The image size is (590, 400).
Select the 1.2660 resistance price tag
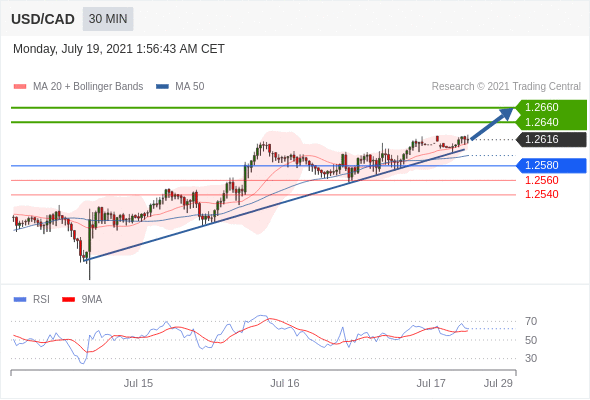pyautogui.click(x=551, y=107)
